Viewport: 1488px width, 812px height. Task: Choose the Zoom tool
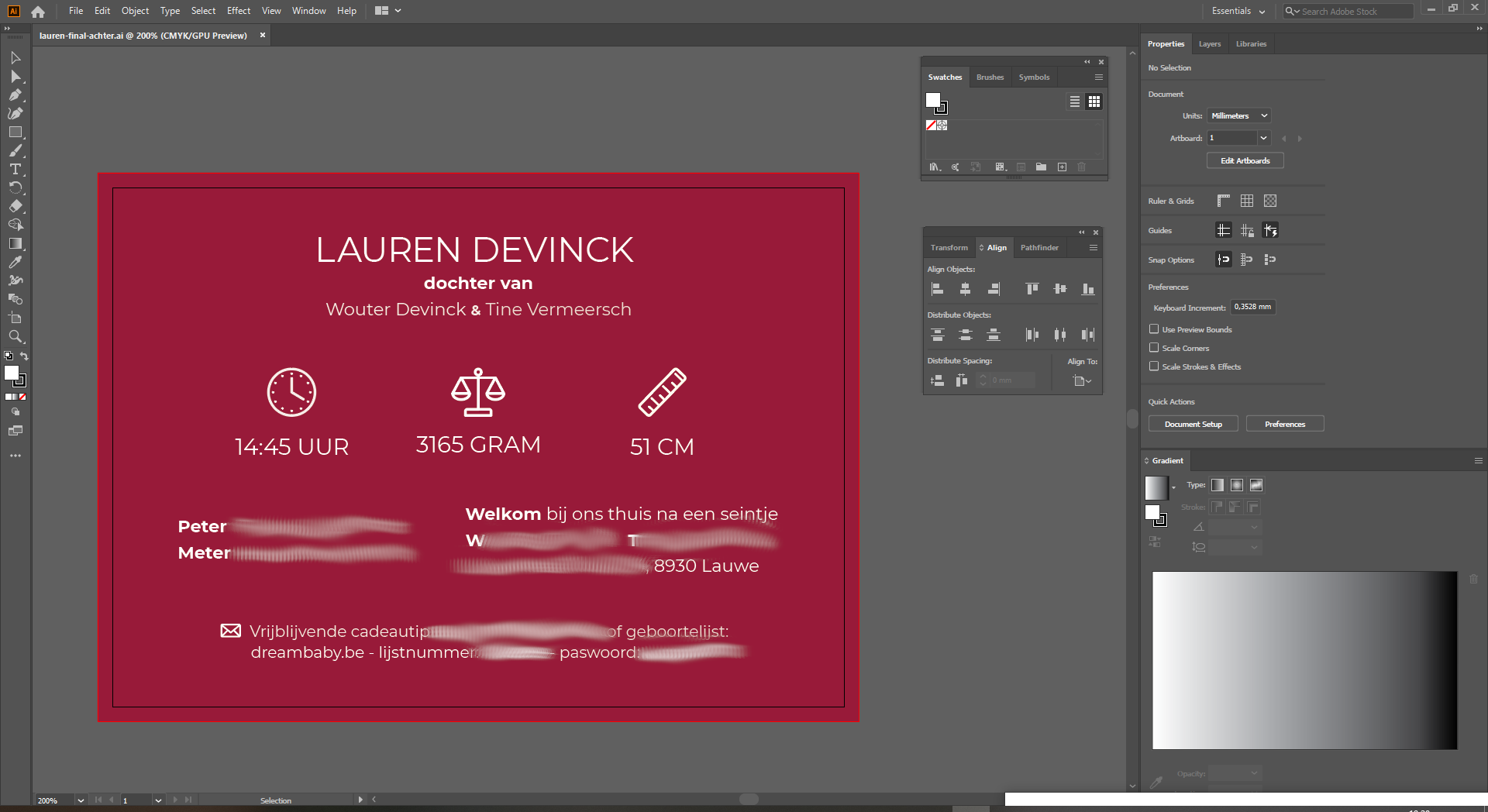15,337
